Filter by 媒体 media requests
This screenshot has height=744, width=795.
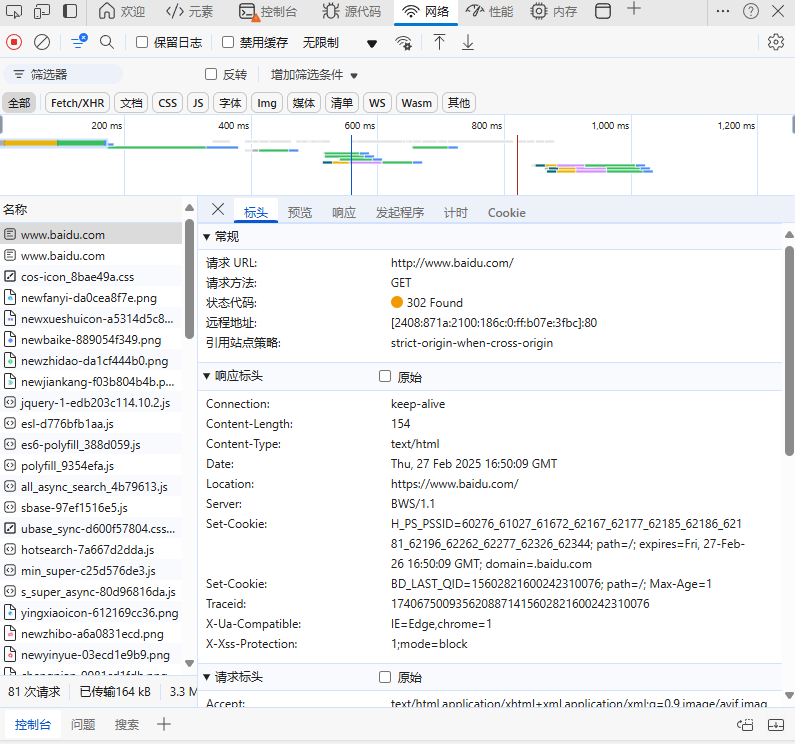tap(304, 103)
